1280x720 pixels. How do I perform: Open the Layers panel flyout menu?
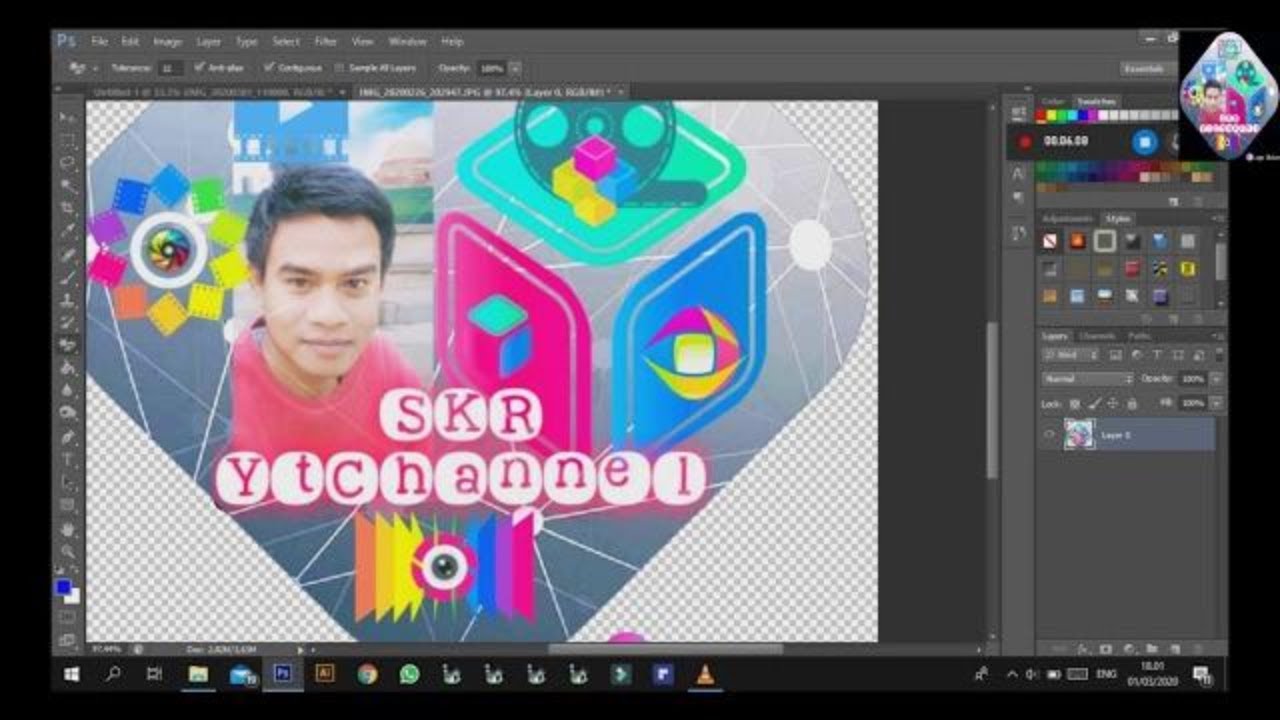[x=1216, y=336]
